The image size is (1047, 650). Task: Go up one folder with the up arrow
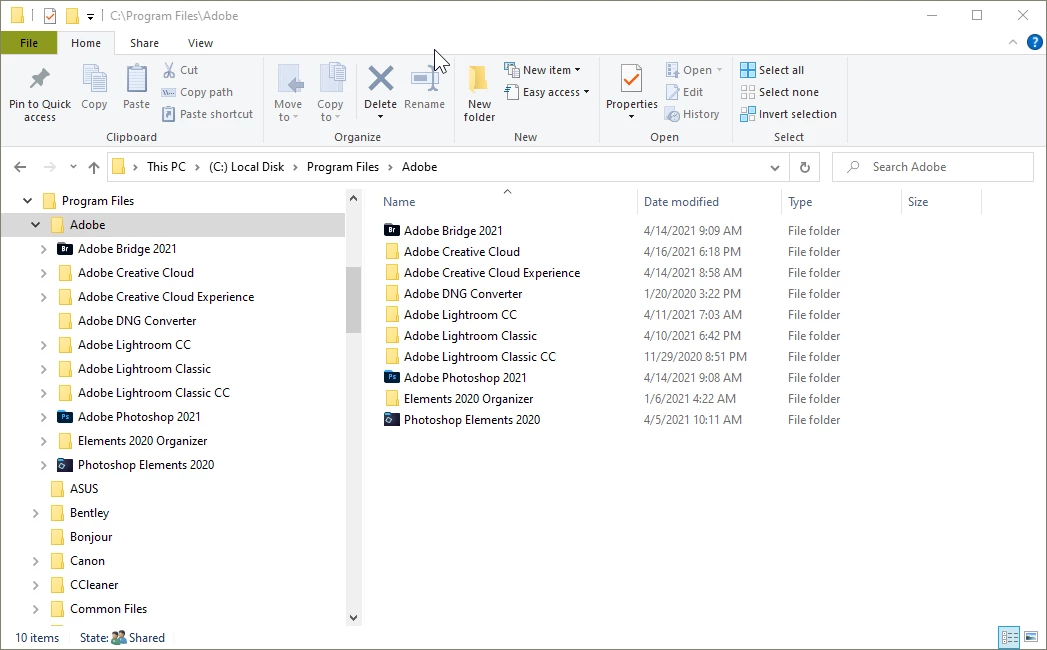tap(93, 167)
